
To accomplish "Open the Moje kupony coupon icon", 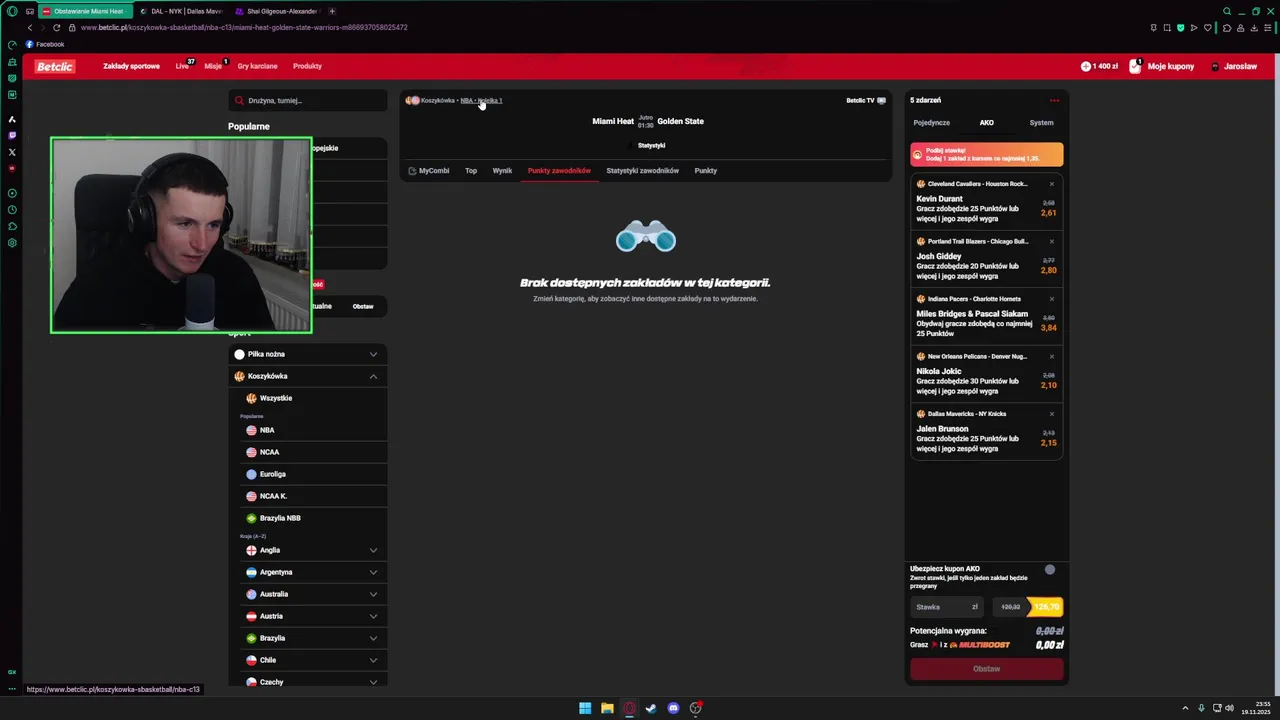I will (x=1135, y=66).
